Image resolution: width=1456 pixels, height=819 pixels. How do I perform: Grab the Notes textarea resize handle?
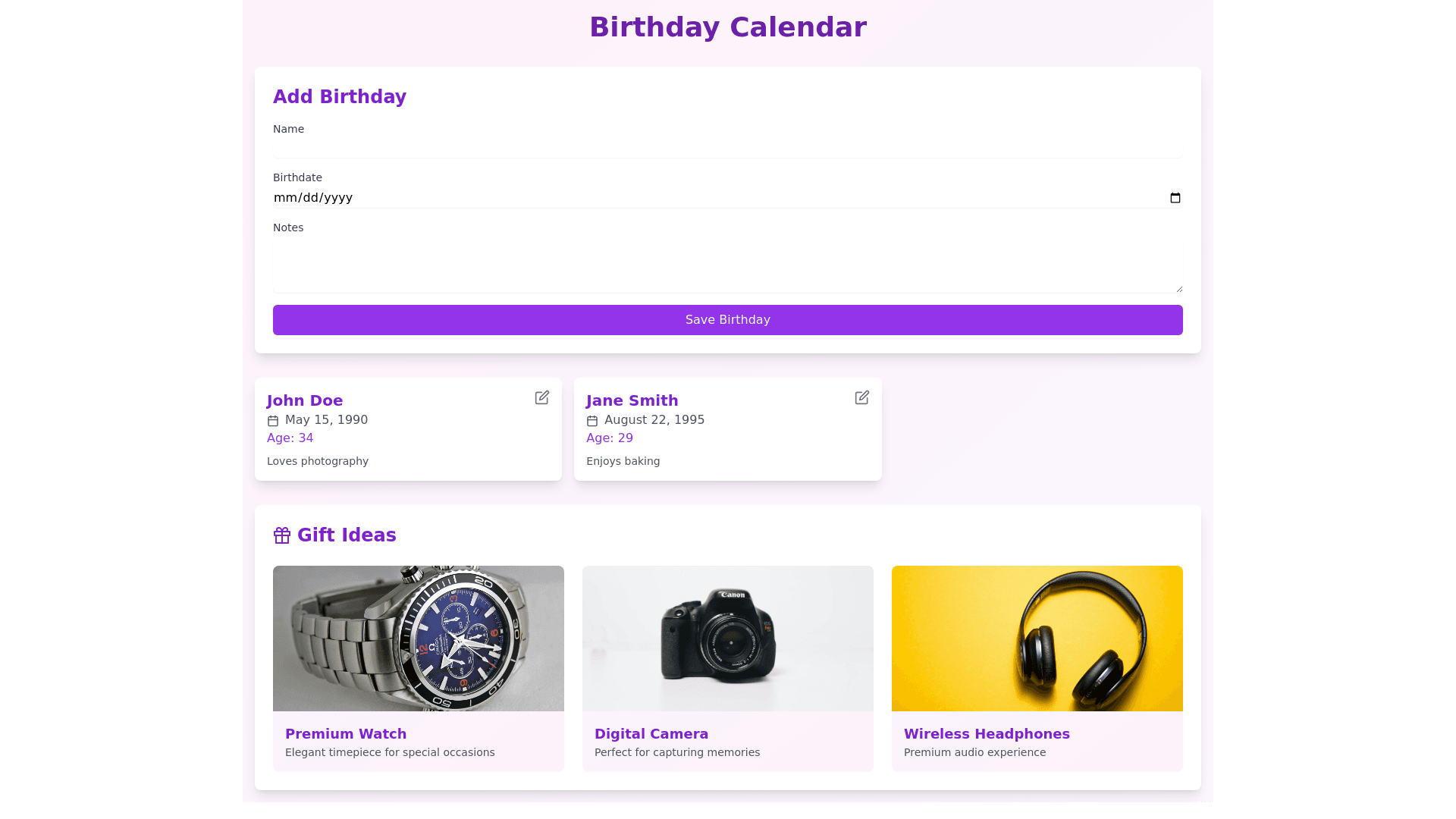tap(1179, 289)
